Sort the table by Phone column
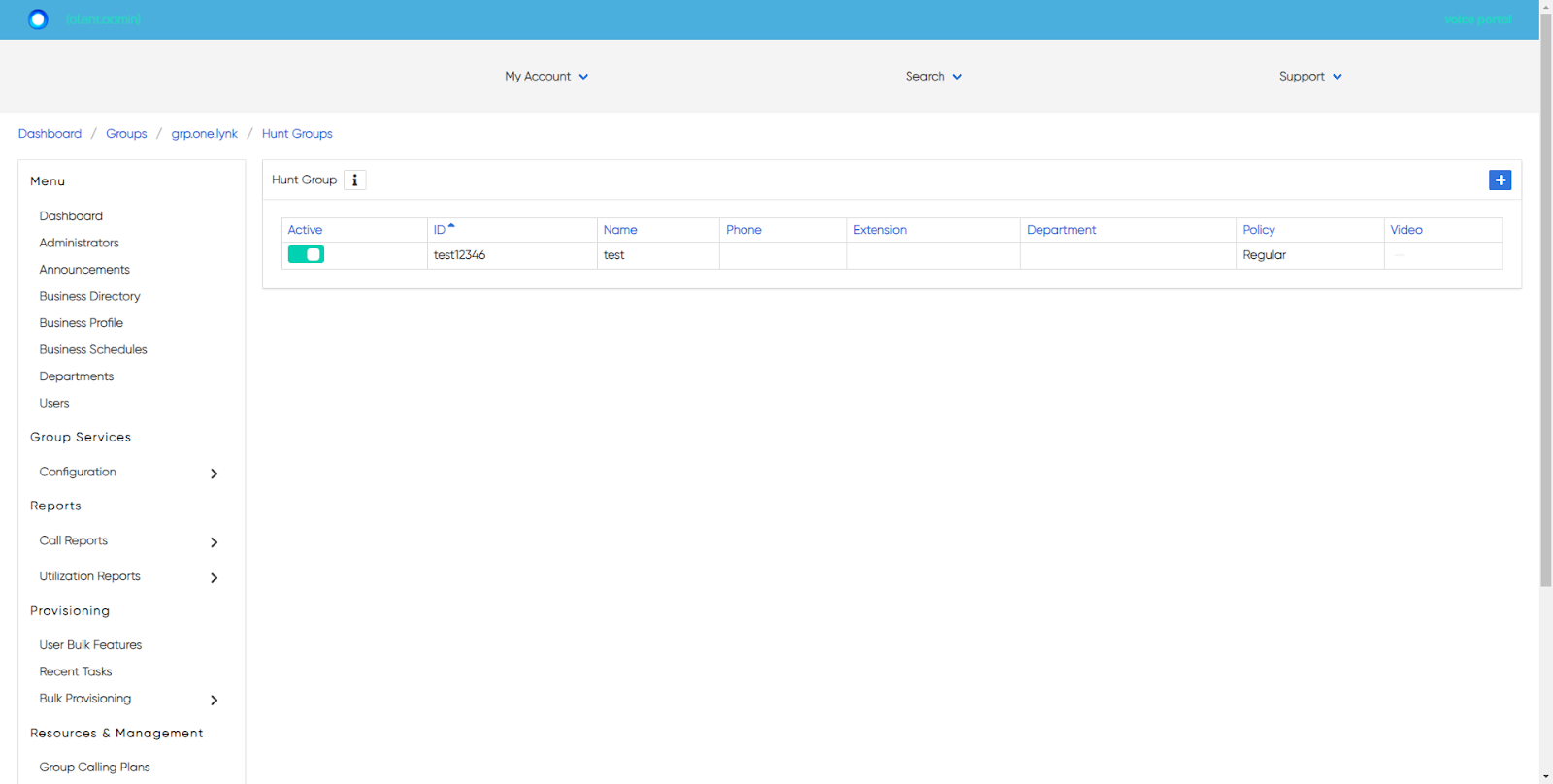1553x784 pixels. tap(743, 230)
